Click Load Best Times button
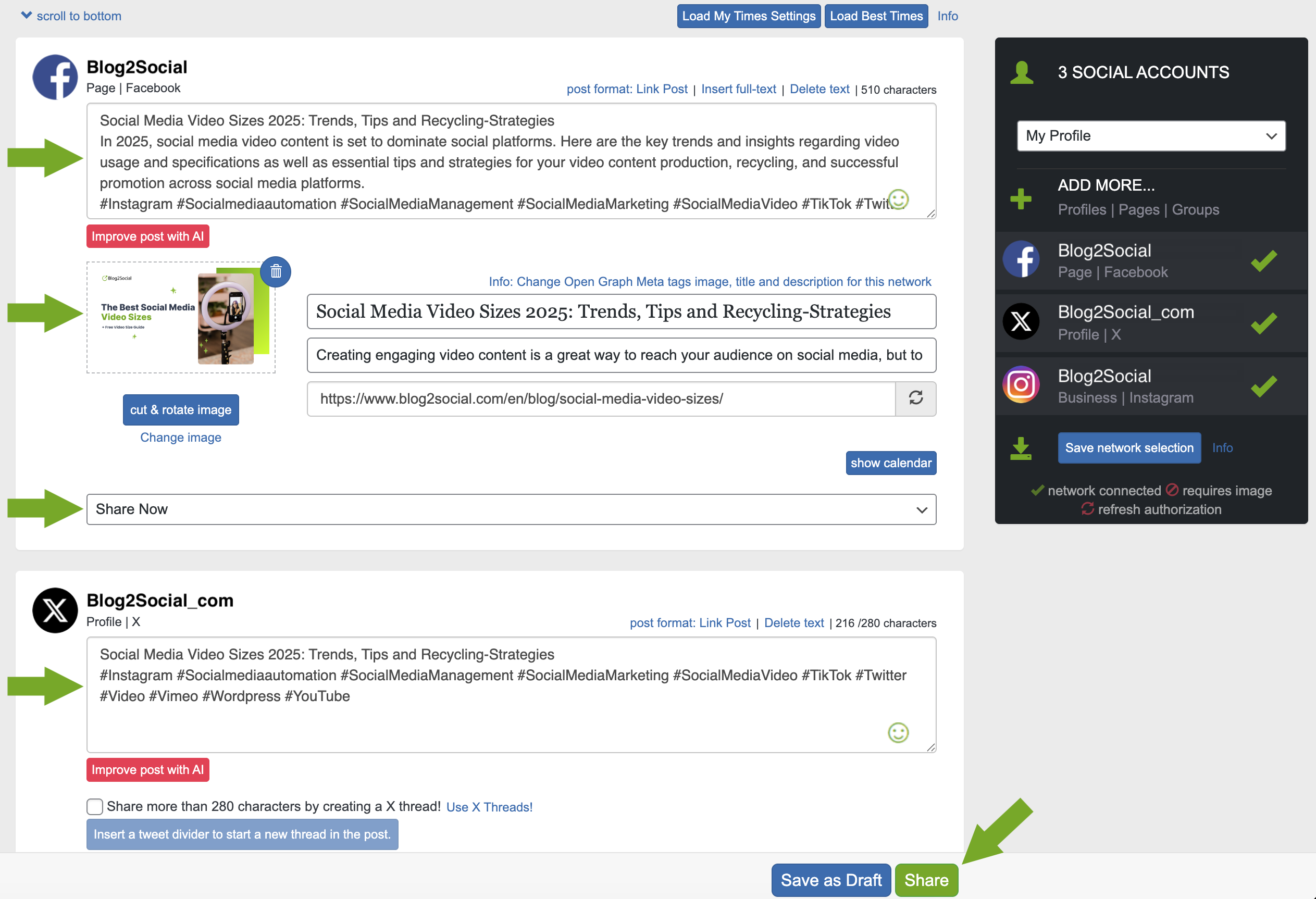This screenshot has height=899, width=1316. pos(875,16)
